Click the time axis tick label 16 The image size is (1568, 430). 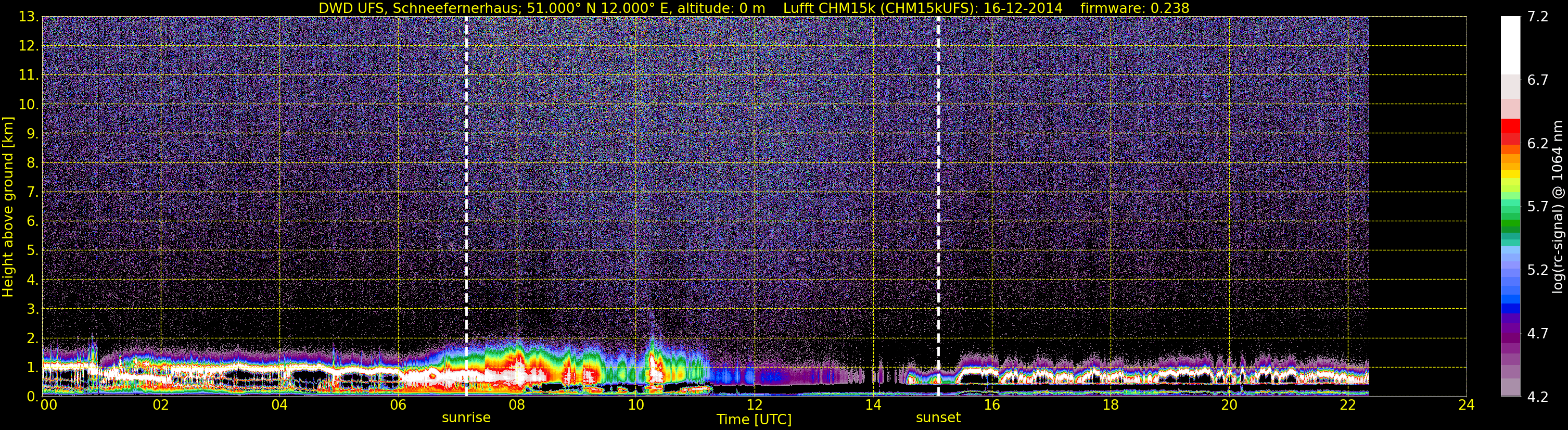[991, 405]
